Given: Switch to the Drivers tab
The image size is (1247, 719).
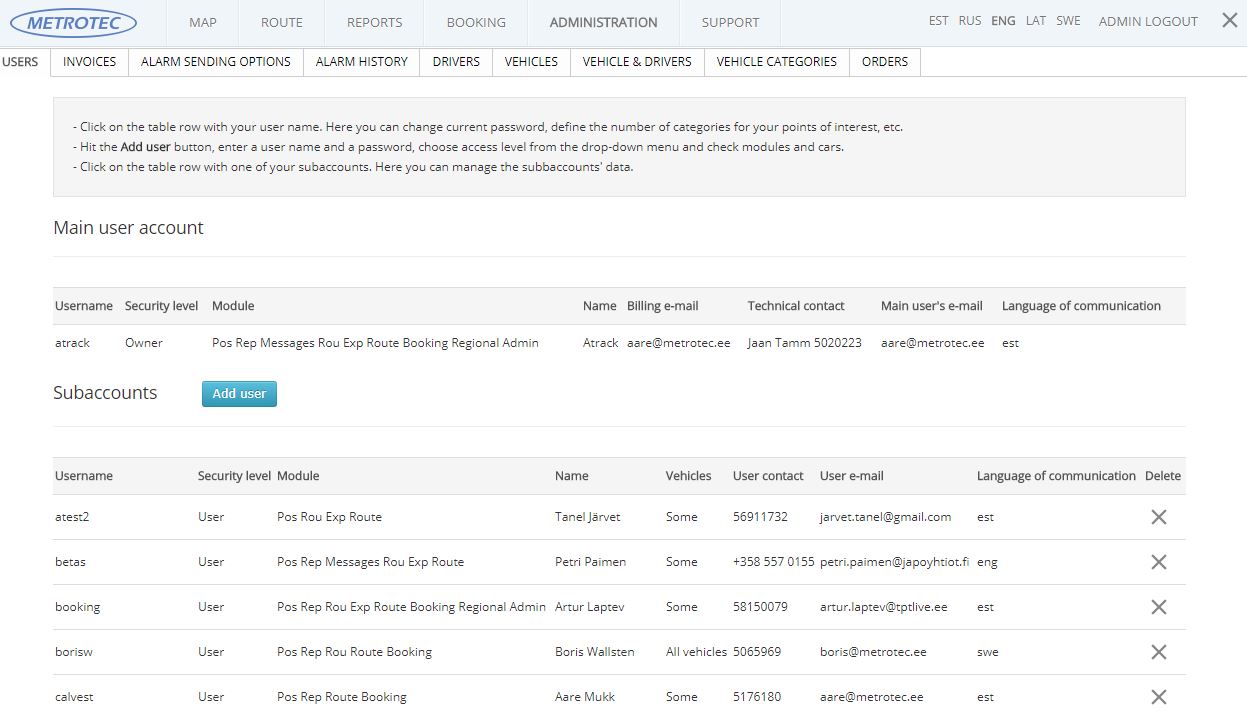Looking at the screenshot, I should (x=456, y=62).
